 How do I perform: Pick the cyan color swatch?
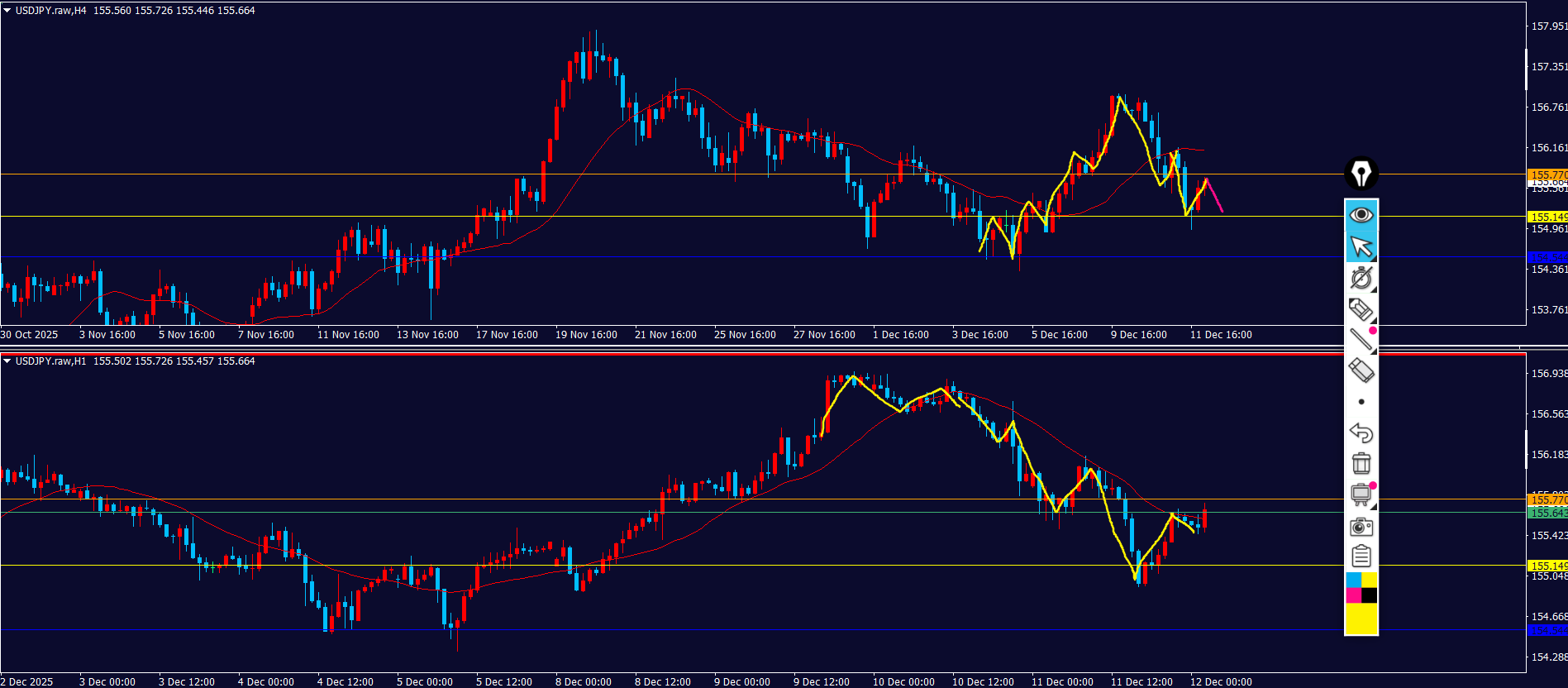coord(1353,580)
